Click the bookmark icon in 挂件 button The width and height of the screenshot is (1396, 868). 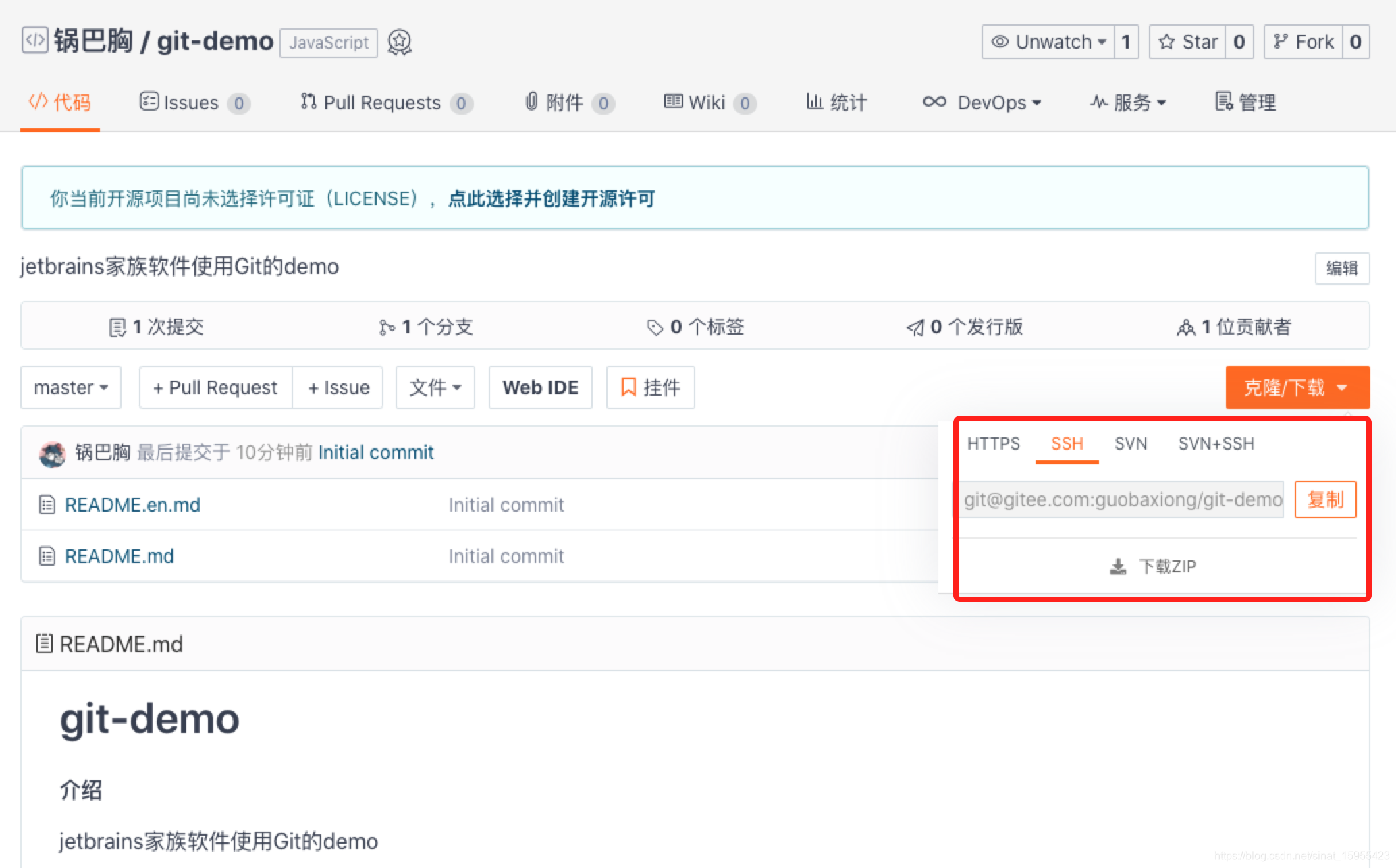point(628,387)
